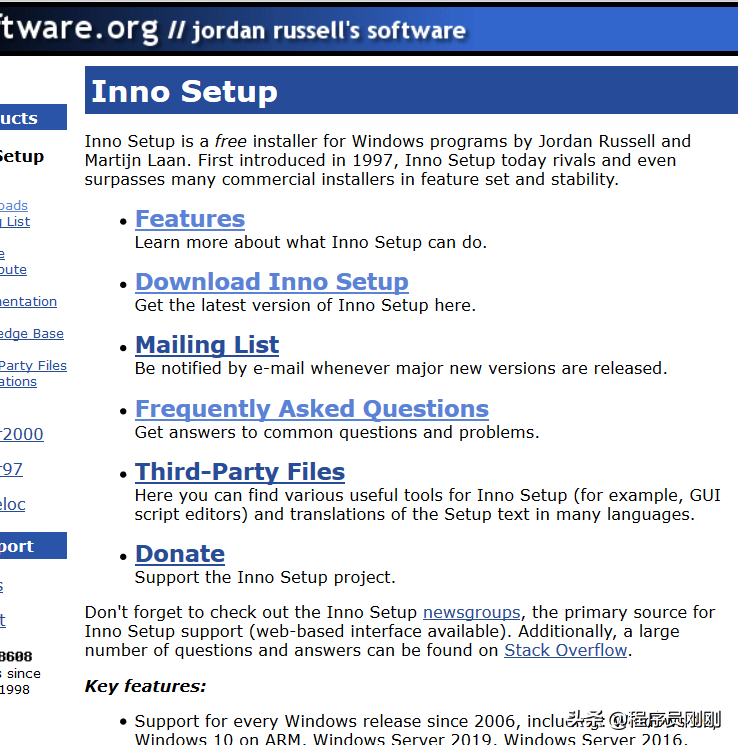Click text 'Get the latest version of Inno Setup here.'

click(305, 306)
